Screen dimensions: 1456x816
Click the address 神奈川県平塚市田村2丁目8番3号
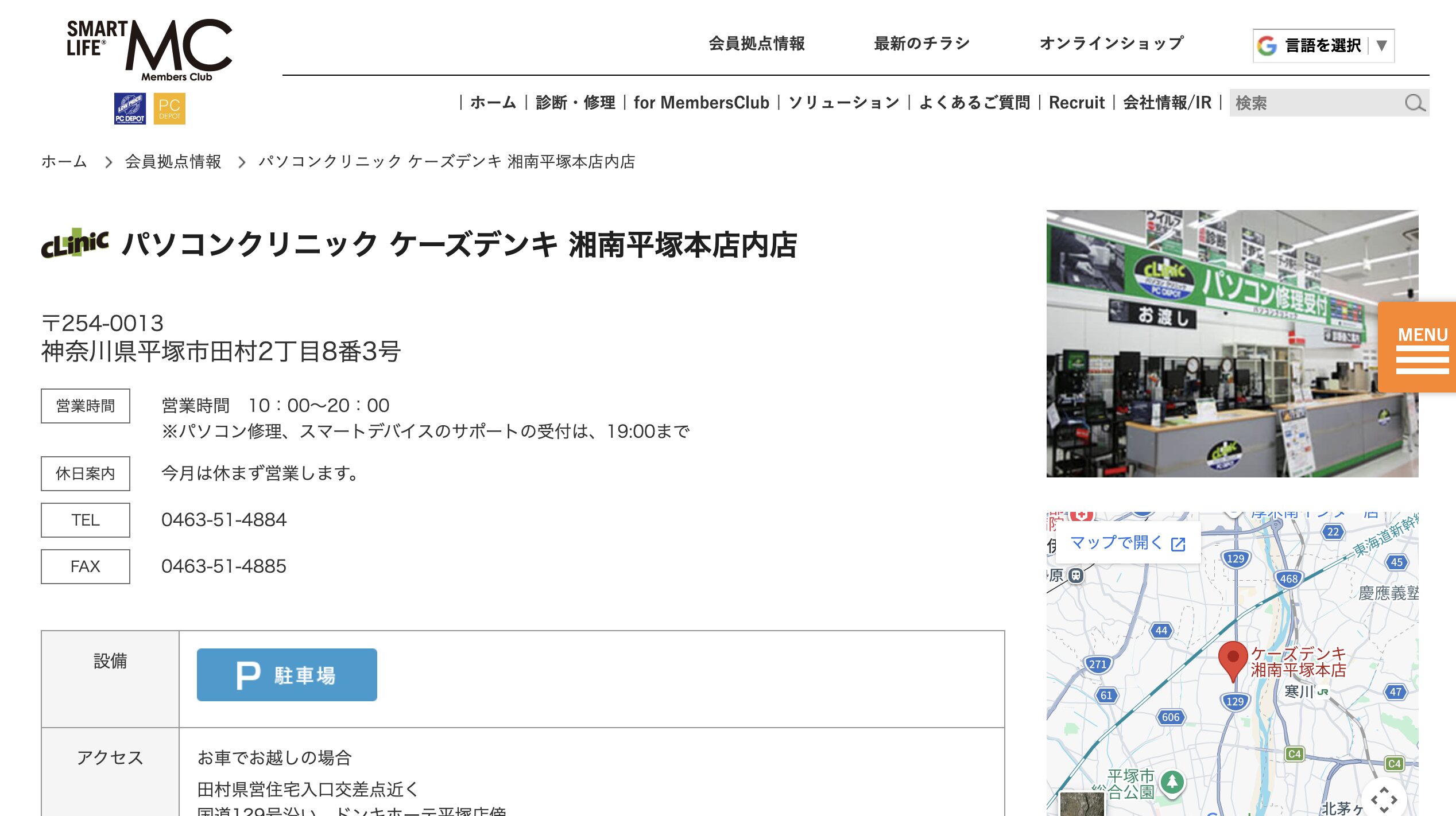(221, 352)
